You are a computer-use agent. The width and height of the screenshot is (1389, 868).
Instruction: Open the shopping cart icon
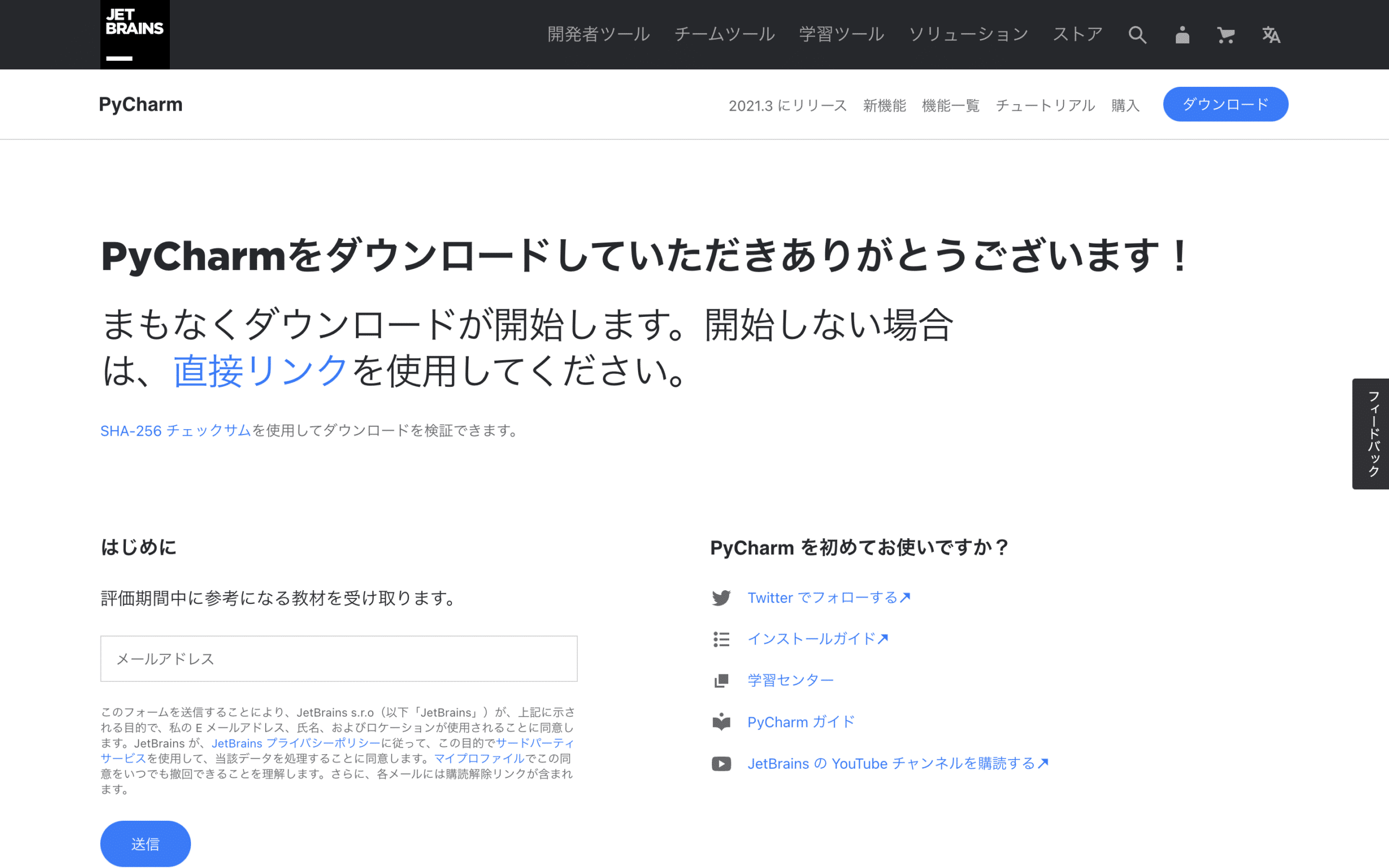1226,35
